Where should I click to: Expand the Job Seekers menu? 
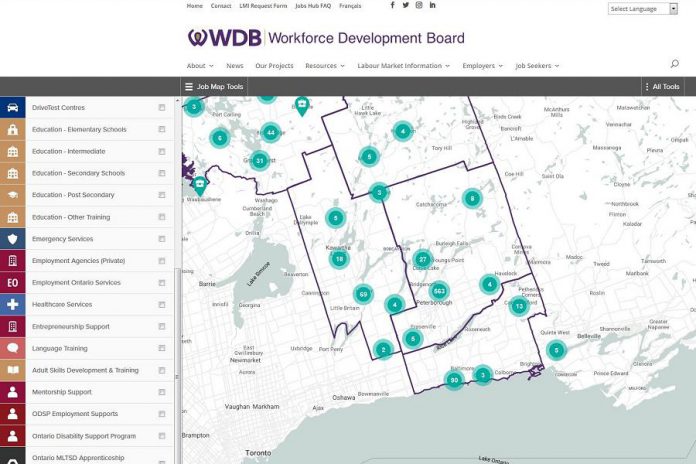537,66
